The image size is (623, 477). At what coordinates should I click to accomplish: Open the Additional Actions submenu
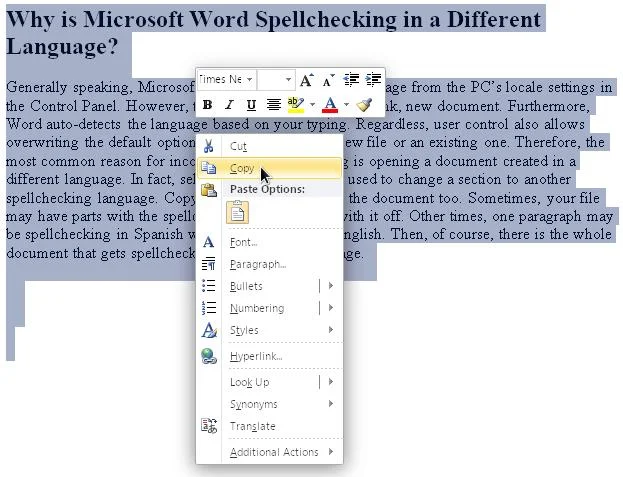click(x=269, y=452)
